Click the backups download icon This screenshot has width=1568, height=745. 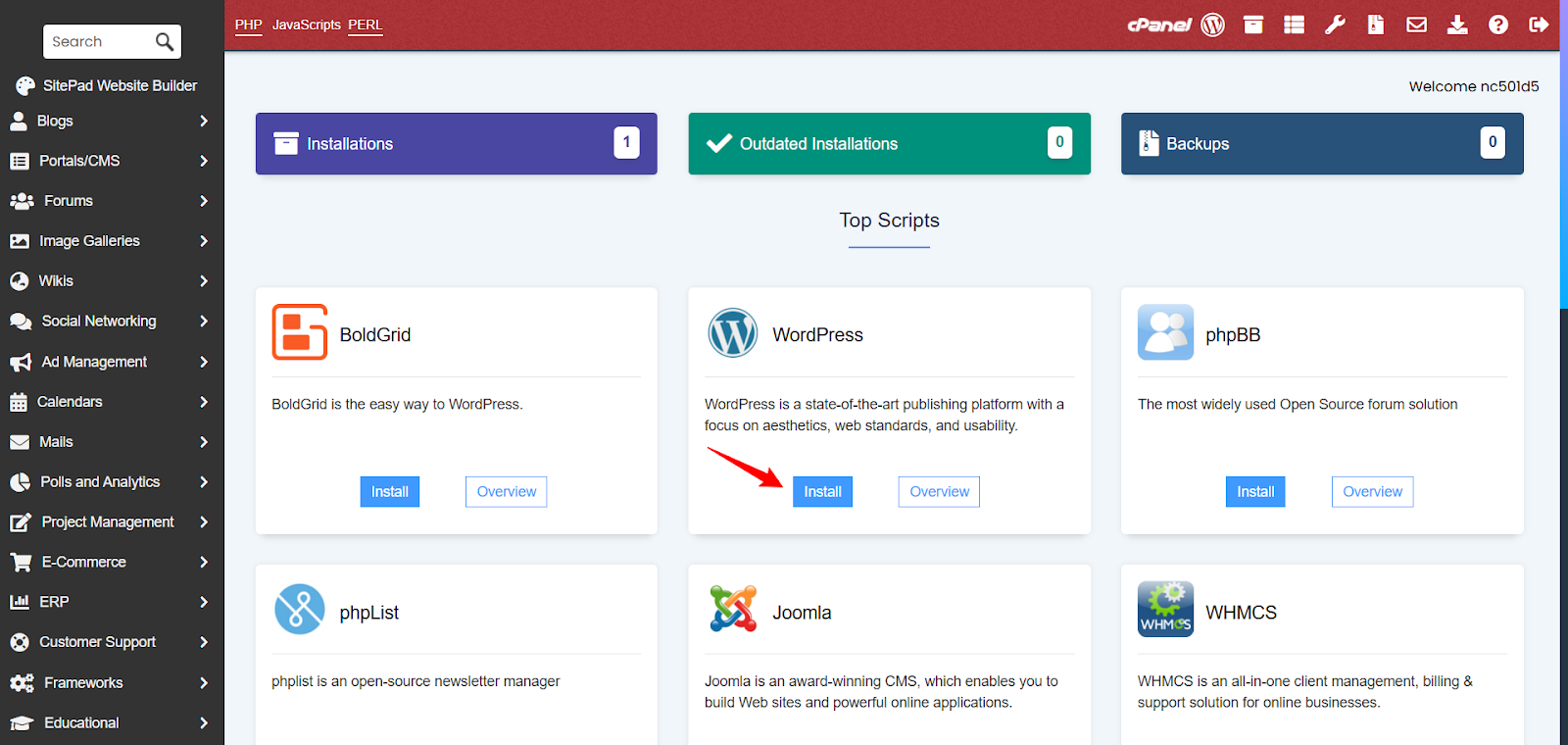point(1457,25)
